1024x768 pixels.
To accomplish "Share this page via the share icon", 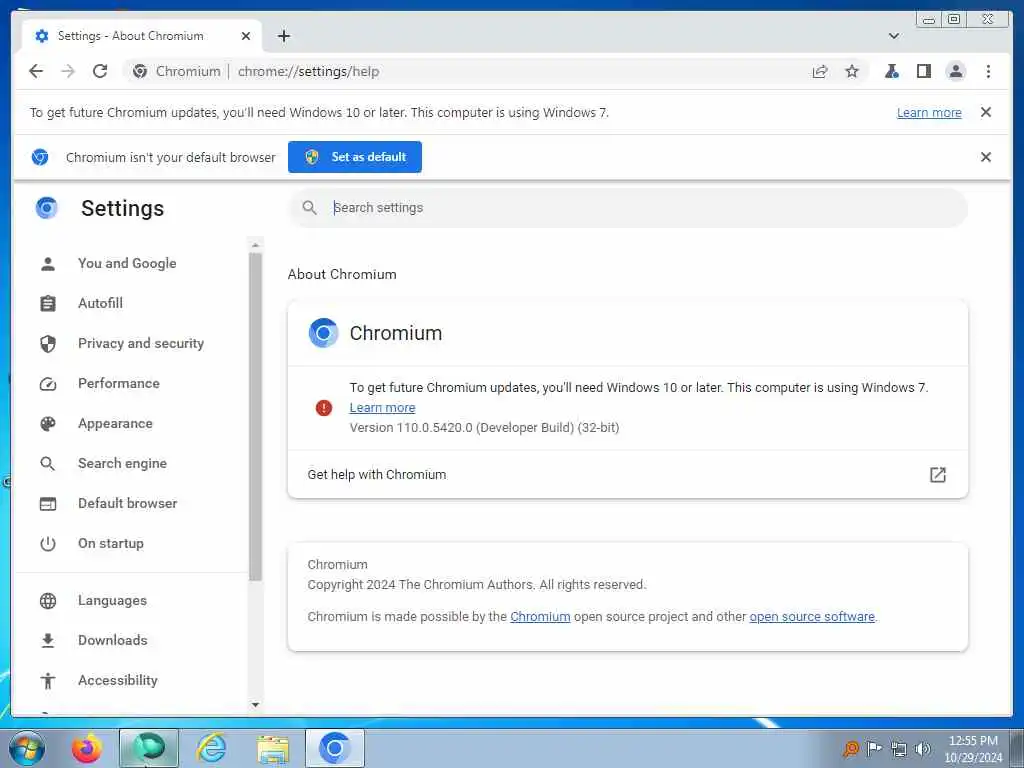I will (x=820, y=71).
